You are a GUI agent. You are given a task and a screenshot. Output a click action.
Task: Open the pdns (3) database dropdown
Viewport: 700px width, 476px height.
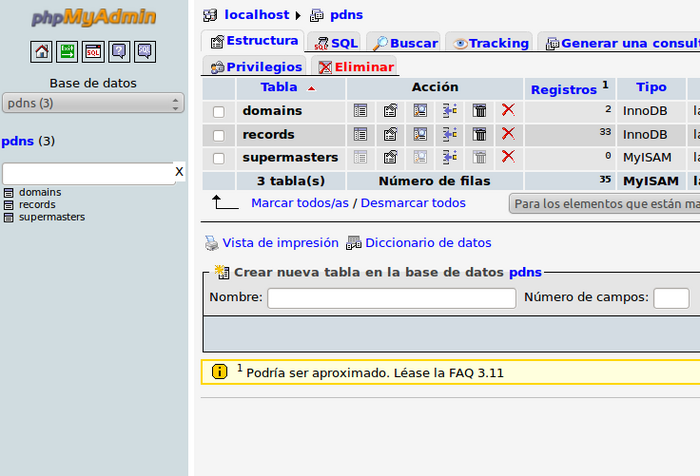pos(93,103)
